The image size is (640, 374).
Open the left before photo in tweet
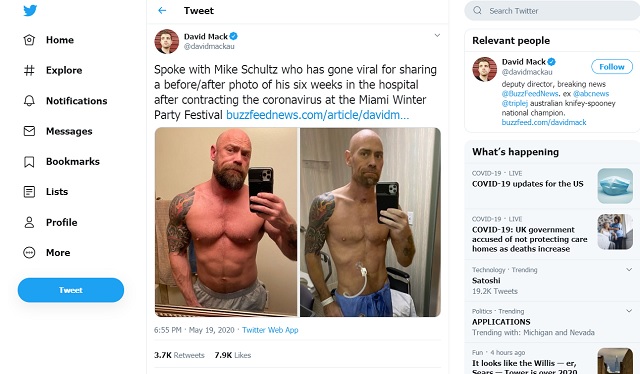tap(226, 222)
